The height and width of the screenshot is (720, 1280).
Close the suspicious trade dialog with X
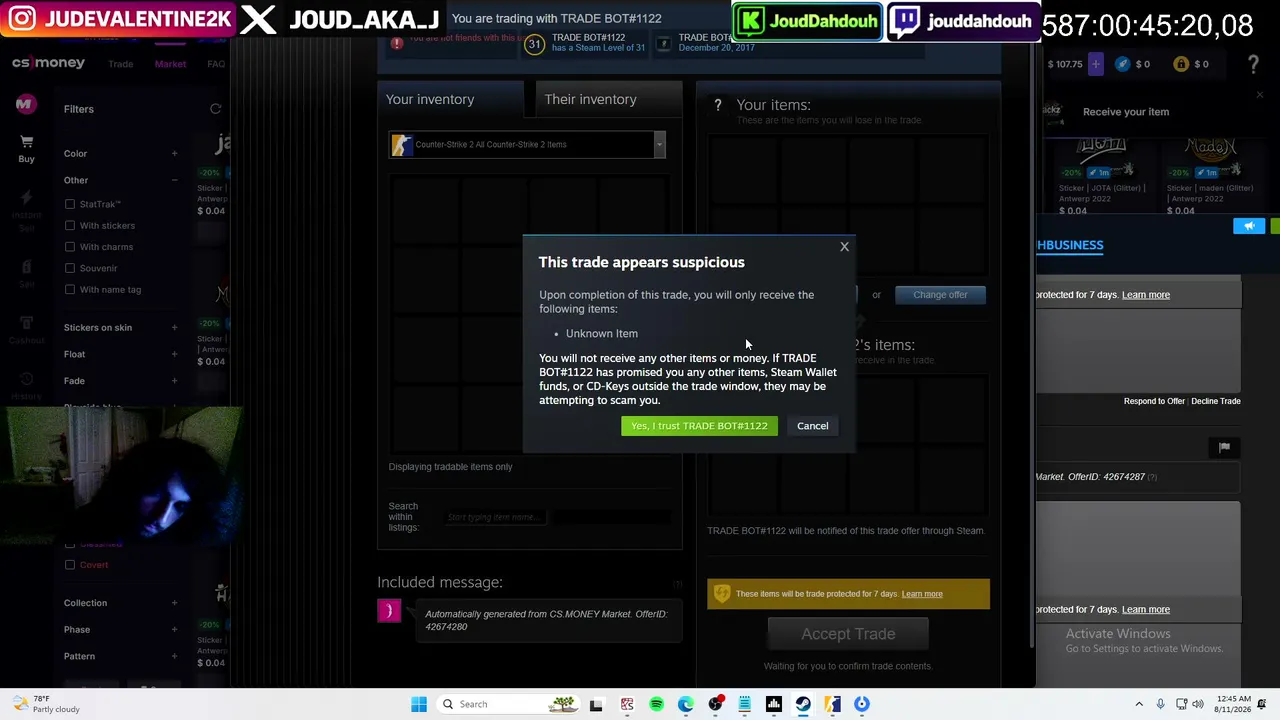coord(844,247)
